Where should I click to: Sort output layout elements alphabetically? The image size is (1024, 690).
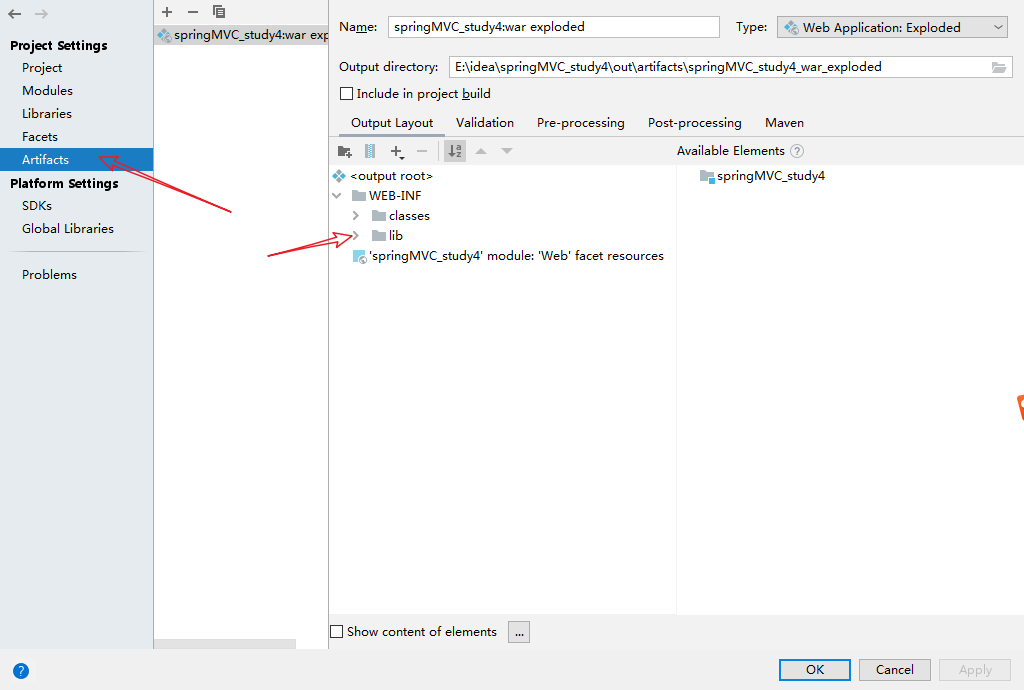tap(454, 150)
